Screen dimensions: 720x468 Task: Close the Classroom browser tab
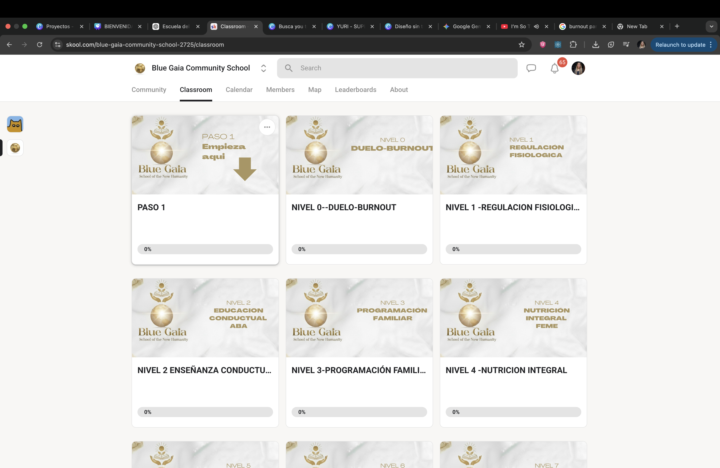point(256,26)
